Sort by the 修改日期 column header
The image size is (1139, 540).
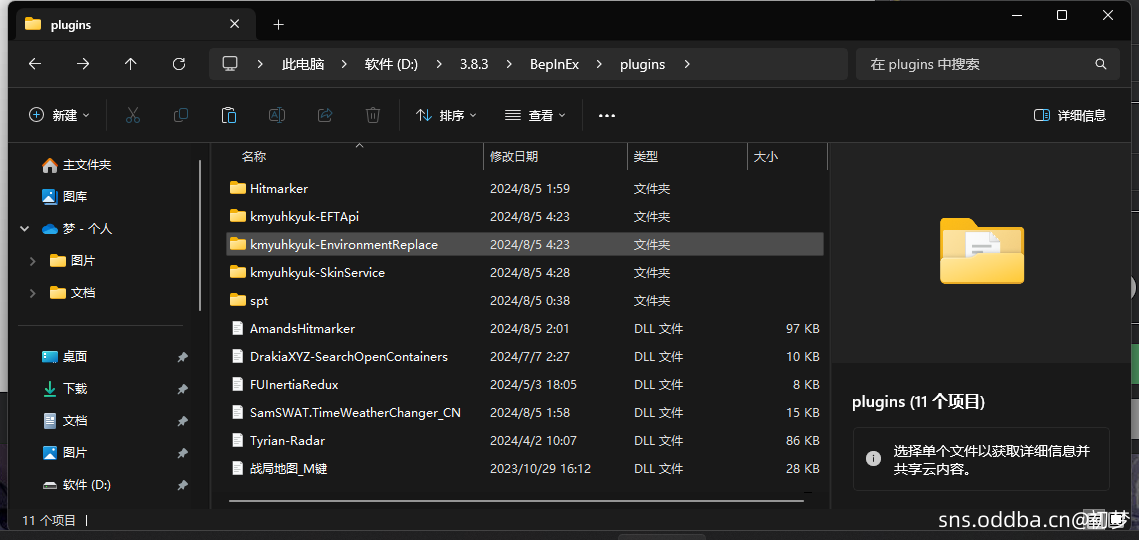click(x=514, y=157)
